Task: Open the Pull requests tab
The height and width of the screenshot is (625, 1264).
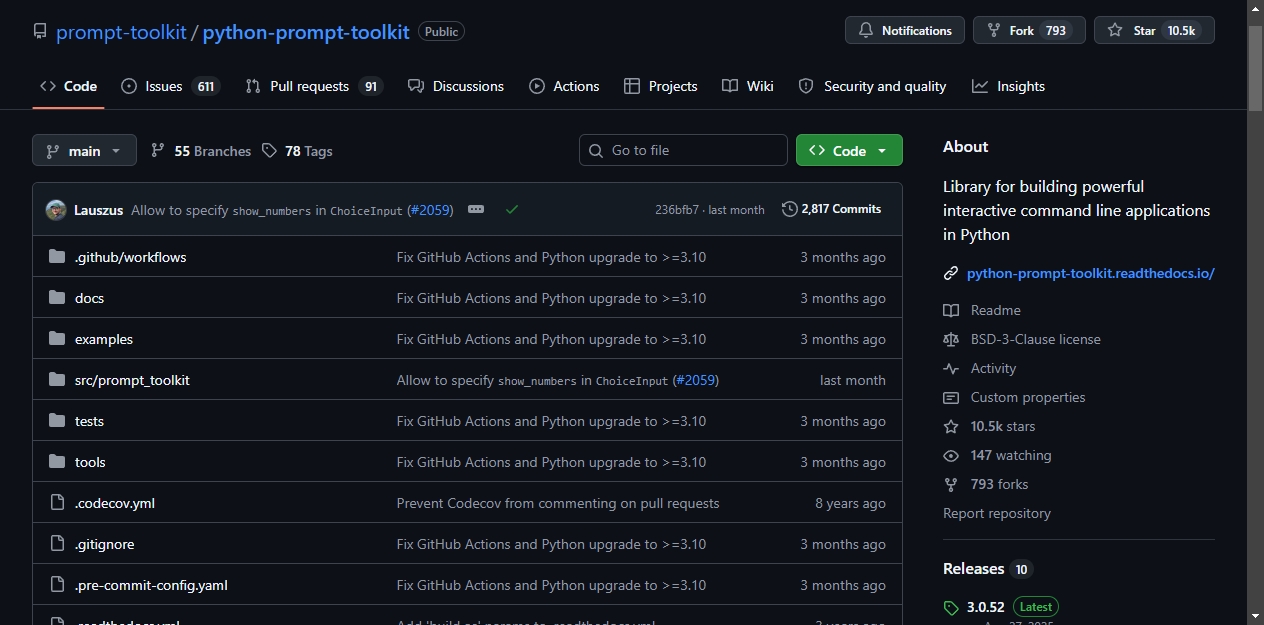Action: pos(314,86)
